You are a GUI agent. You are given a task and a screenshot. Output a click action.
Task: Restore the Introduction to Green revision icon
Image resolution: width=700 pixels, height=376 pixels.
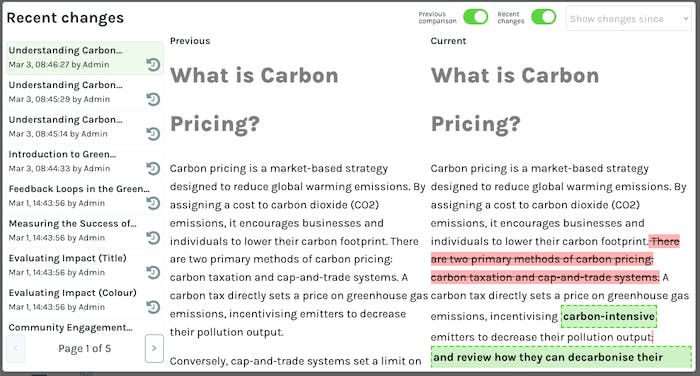(x=153, y=168)
